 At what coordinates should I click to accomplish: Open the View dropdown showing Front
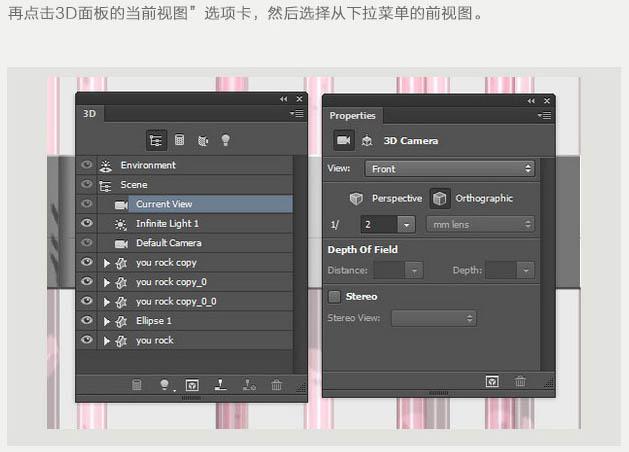pos(450,169)
